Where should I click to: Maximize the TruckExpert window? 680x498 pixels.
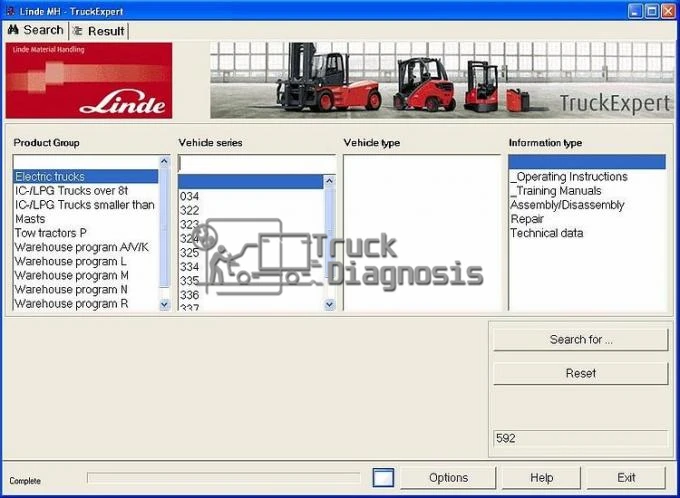click(652, 11)
